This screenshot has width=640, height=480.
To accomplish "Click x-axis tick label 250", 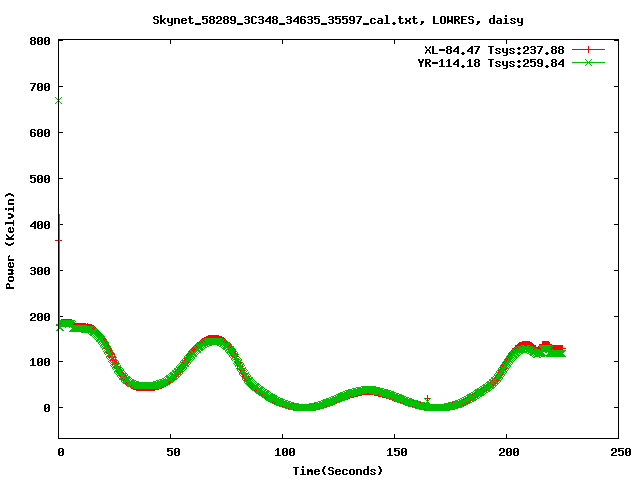I will [x=621, y=452].
